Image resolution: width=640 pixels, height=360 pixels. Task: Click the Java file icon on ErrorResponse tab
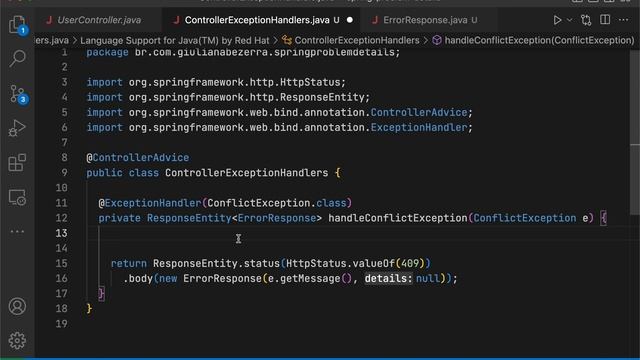coord(375,20)
